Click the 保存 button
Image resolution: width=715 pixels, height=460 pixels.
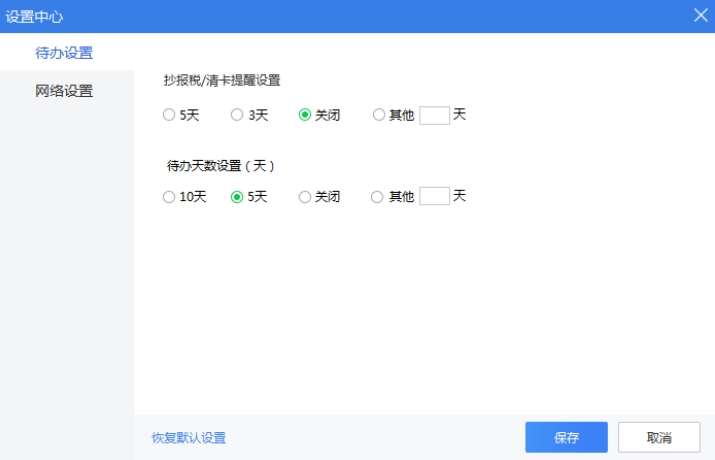pos(566,437)
